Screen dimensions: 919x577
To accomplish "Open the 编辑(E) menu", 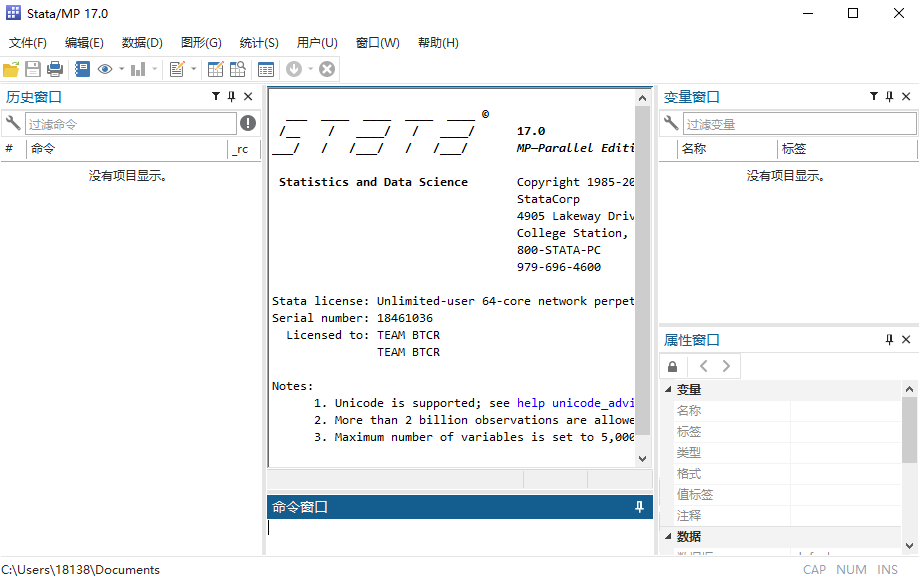I will (x=84, y=43).
